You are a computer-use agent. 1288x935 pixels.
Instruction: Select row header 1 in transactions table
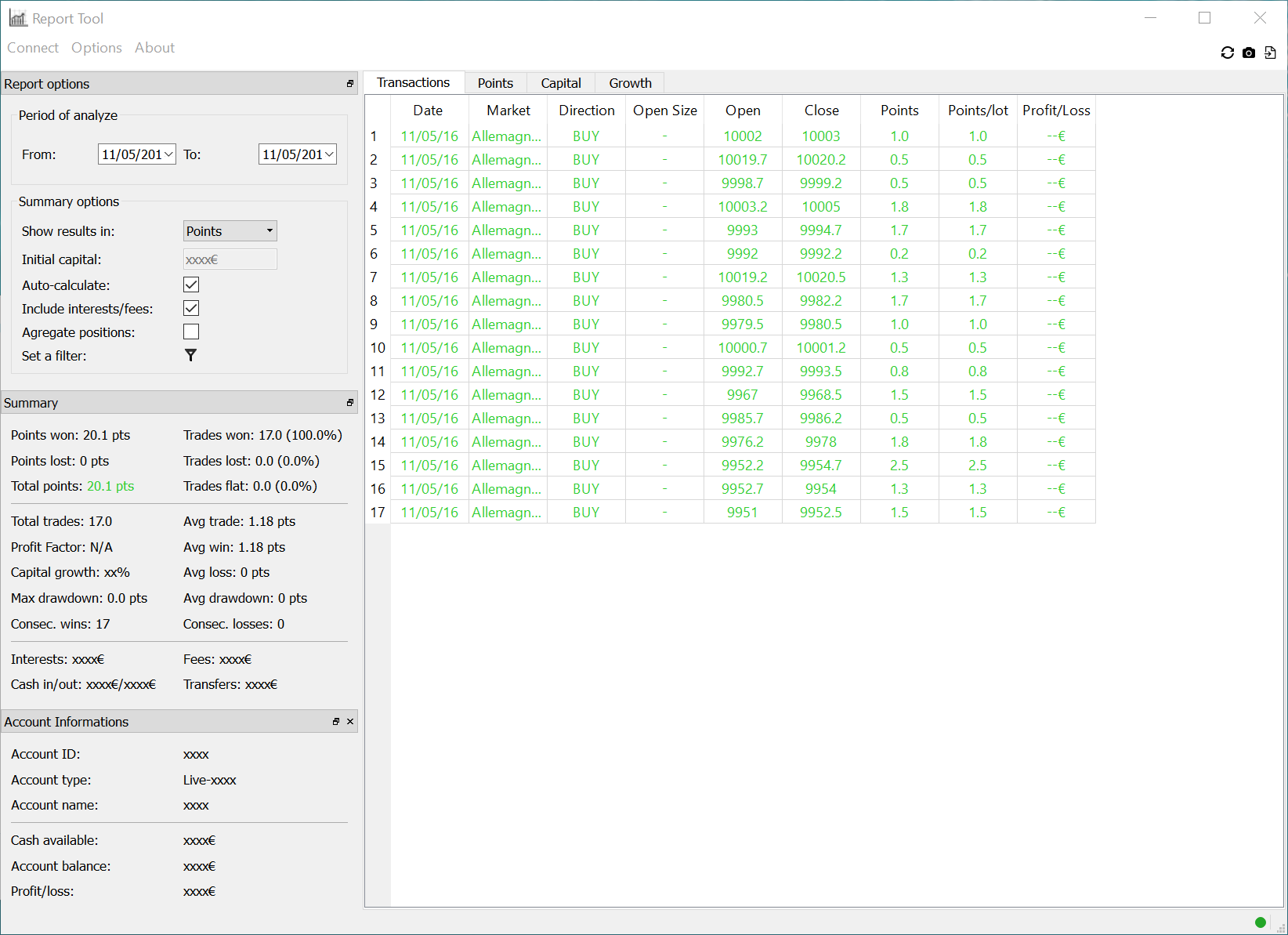(x=378, y=136)
